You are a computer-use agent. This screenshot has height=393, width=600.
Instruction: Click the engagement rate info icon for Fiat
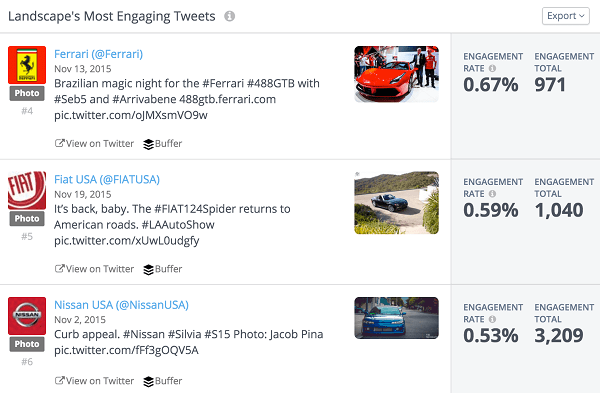pos(492,194)
